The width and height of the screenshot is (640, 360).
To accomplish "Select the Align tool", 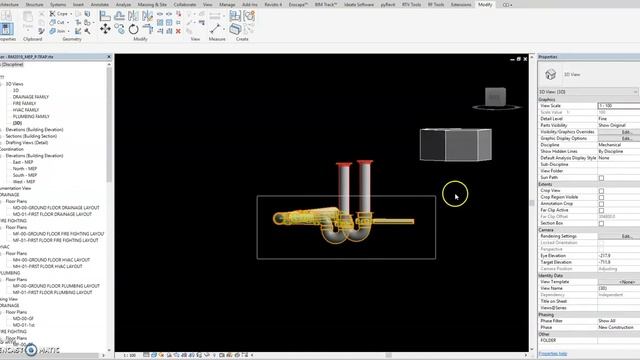I will coord(105,16).
